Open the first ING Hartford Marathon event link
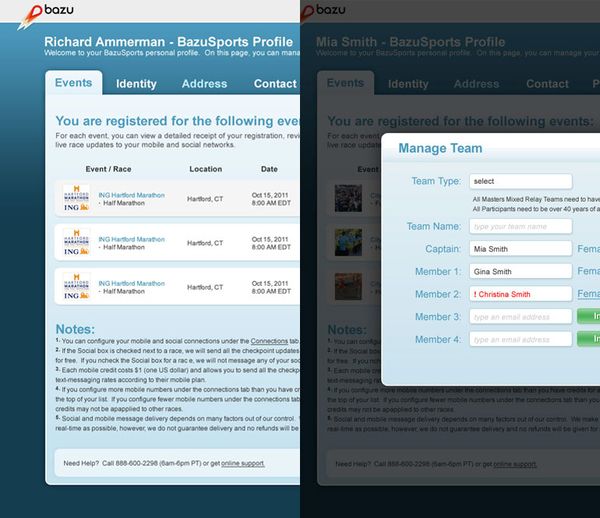The image size is (600, 518). click(132, 194)
